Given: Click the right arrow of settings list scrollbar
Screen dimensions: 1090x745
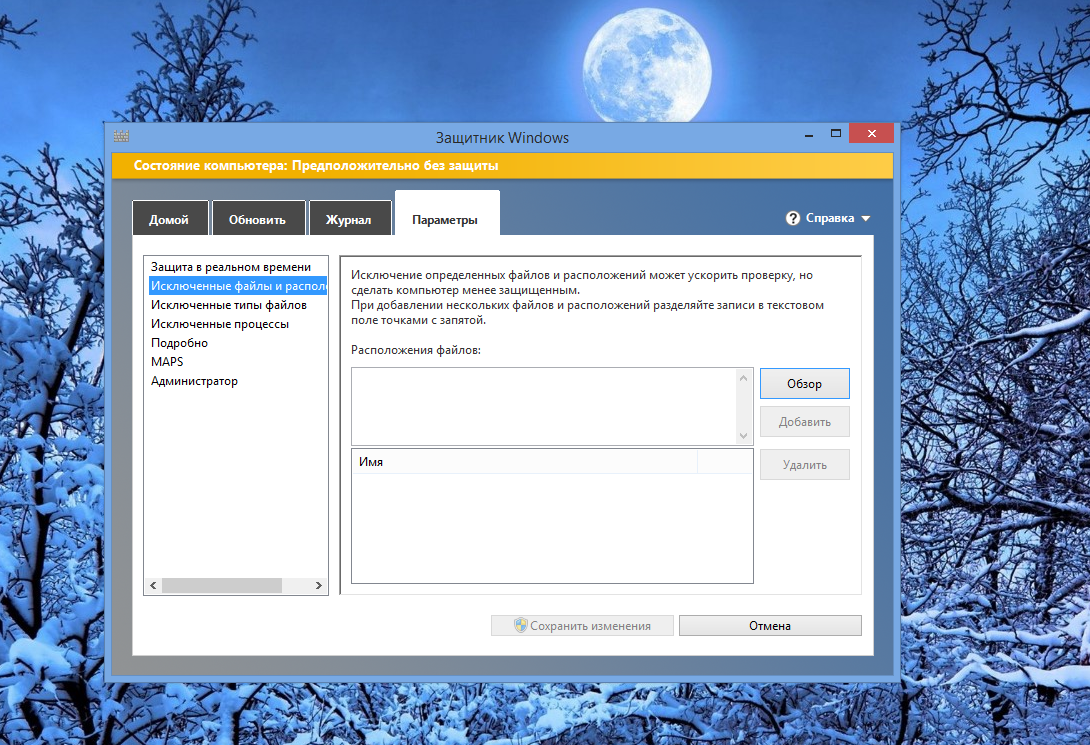Looking at the screenshot, I should click(318, 586).
